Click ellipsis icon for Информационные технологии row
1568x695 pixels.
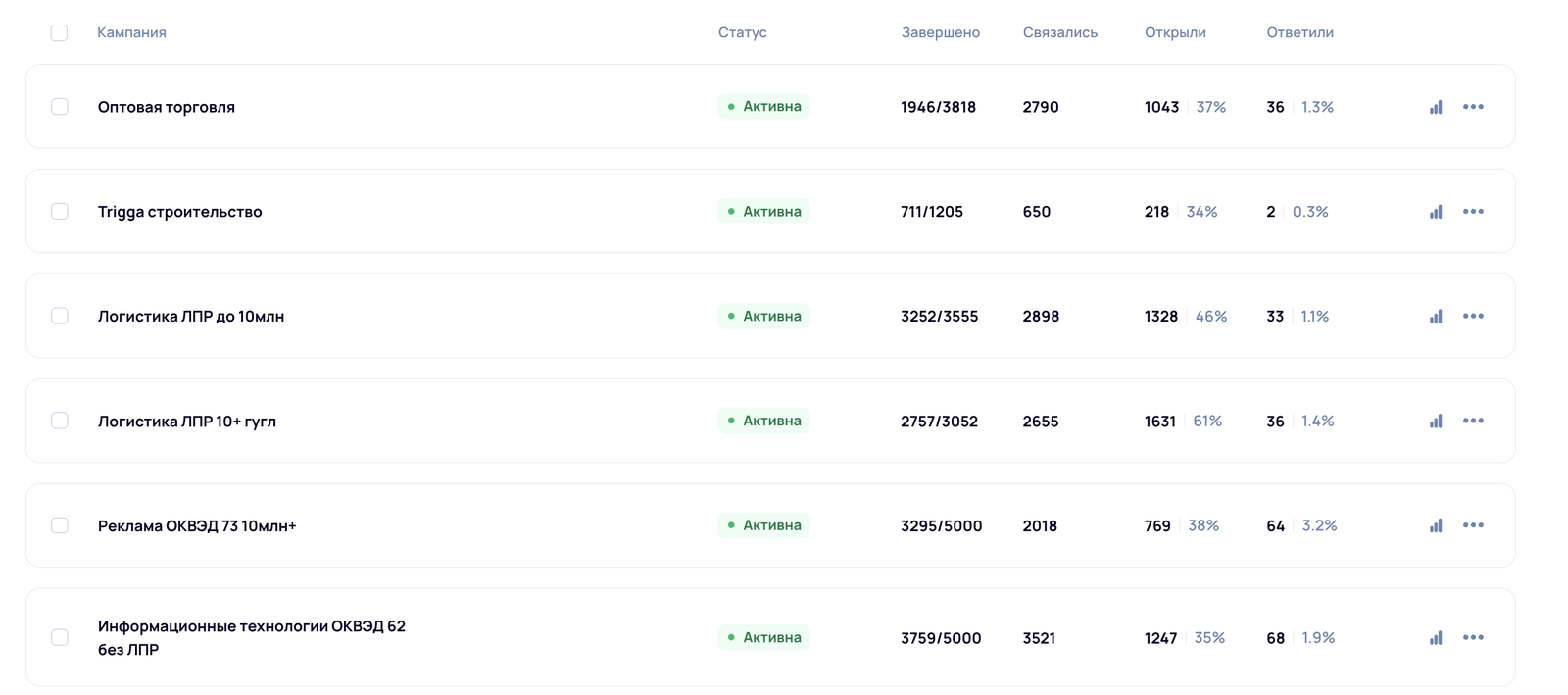point(1473,637)
